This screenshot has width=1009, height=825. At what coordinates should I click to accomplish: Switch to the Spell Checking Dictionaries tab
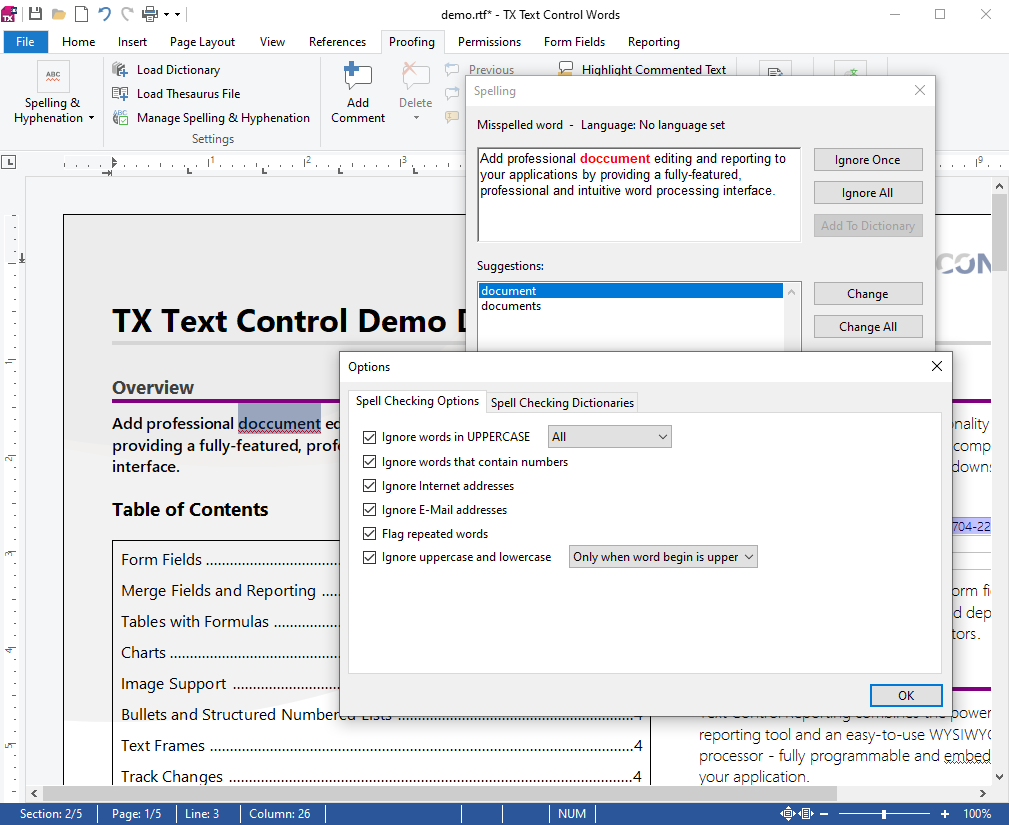coord(561,402)
